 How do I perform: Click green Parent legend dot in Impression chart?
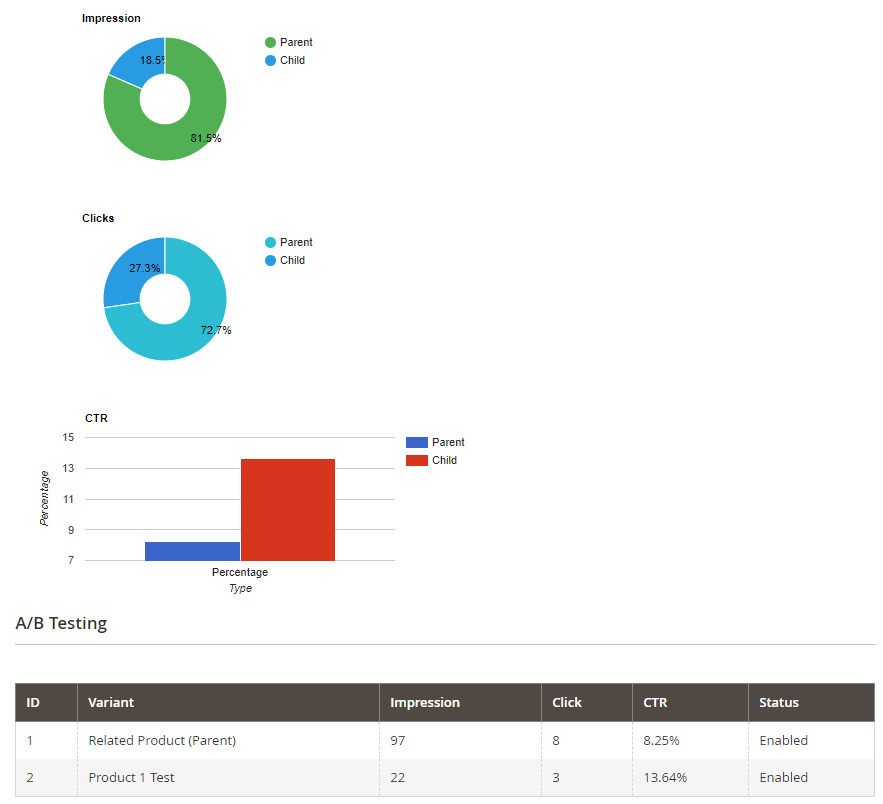(x=270, y=43)
